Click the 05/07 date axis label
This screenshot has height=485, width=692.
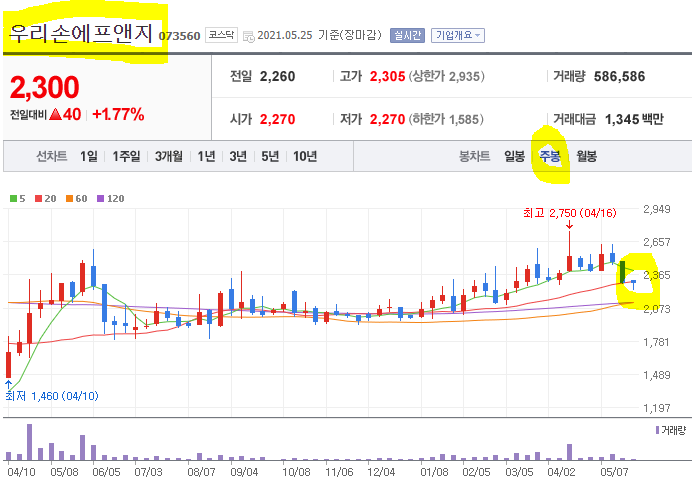tap(614, 472)
